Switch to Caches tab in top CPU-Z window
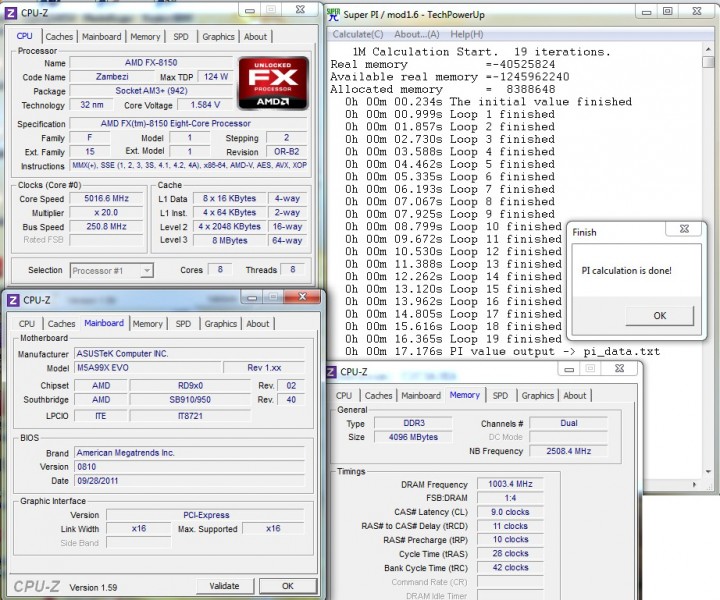Viewport: 720px width, 600px height. tap(59, 37)
